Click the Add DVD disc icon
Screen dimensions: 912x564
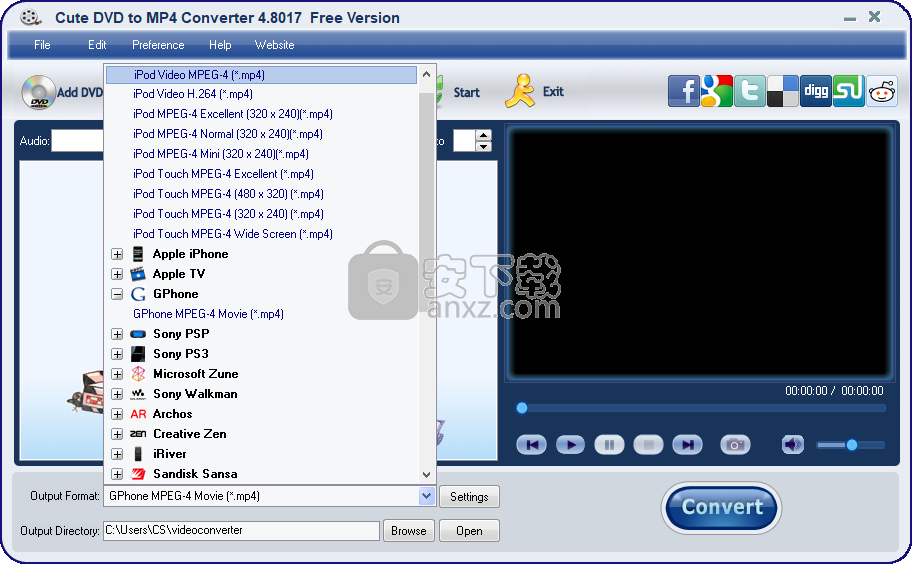pos(38,92)
